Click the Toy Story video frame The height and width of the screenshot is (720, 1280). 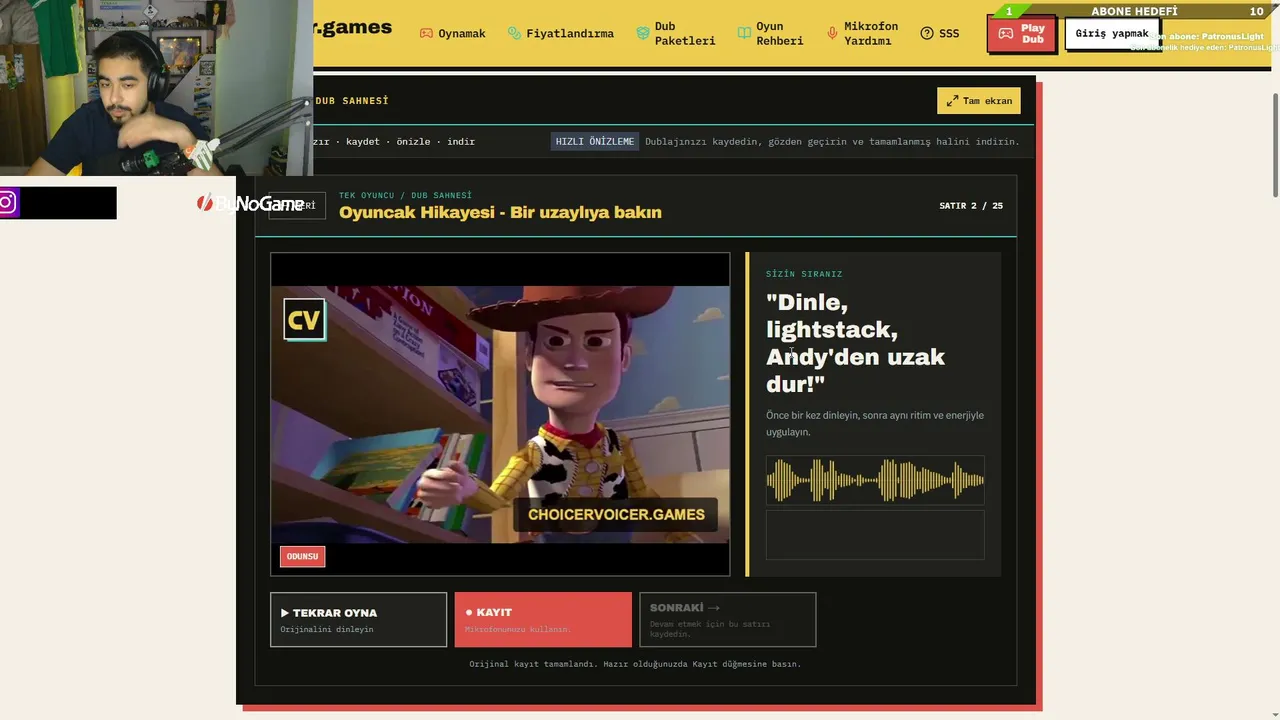[500, 414]
